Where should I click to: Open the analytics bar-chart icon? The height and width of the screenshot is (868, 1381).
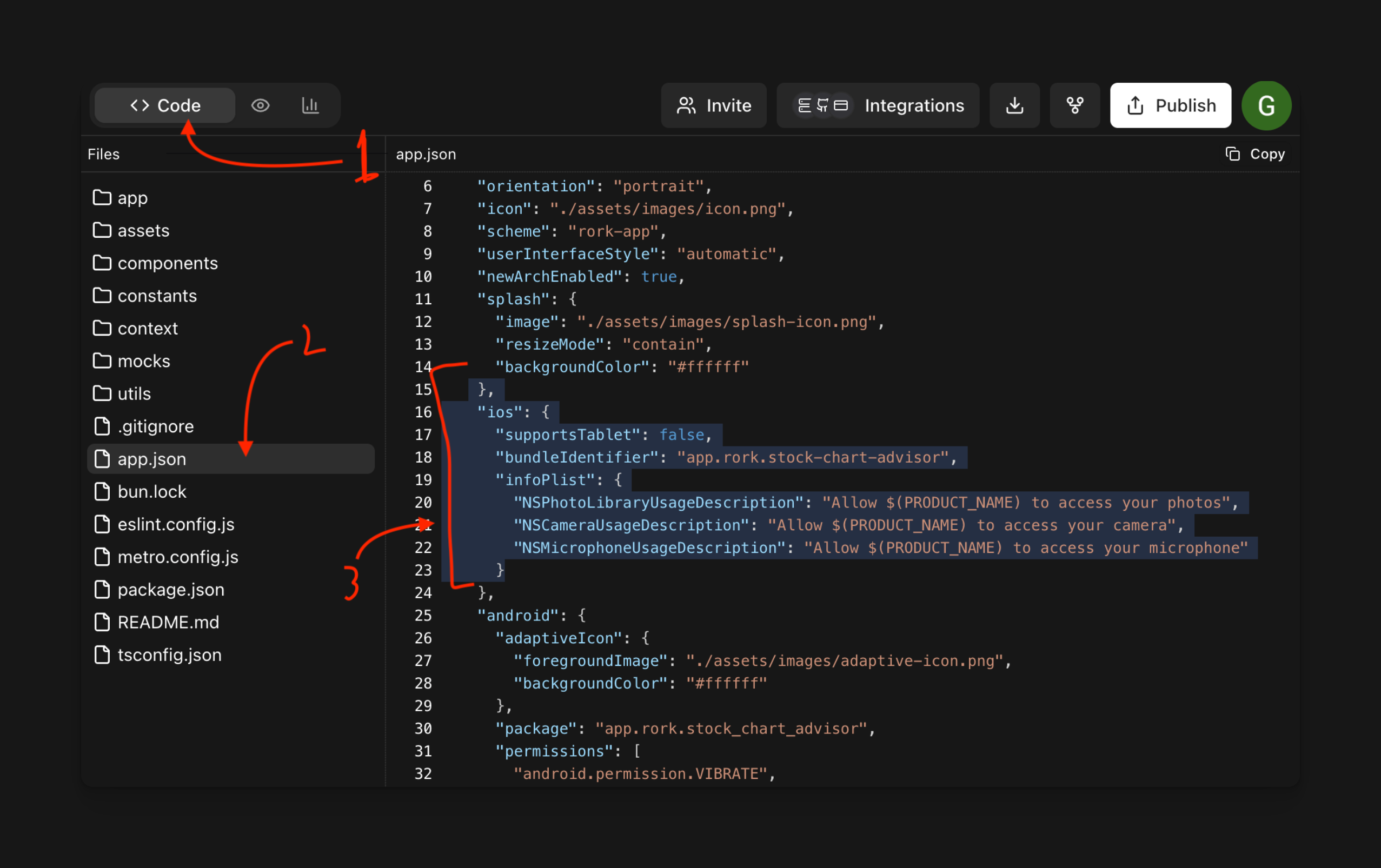pyautogui.click(x=310, y=105)
